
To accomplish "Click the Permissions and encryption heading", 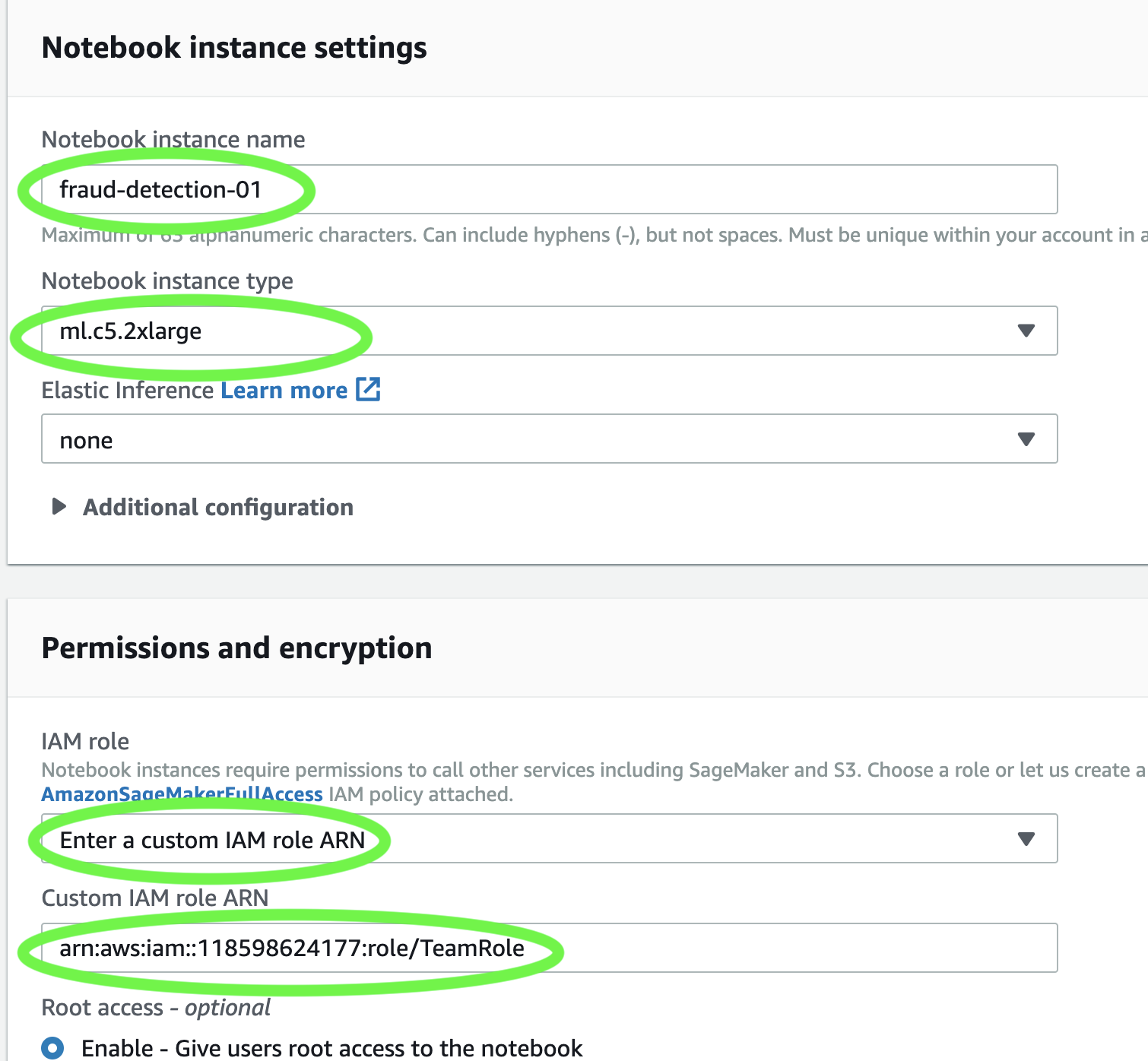I will [x=237, y=648].
